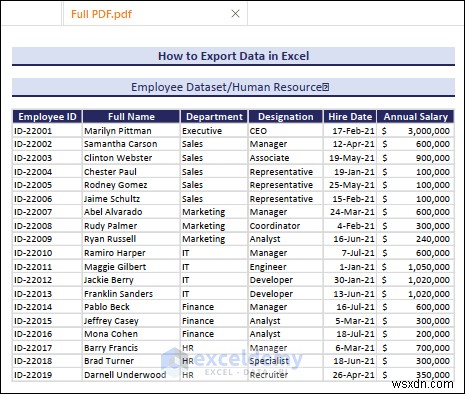Select the name Clinton Webster
The height and width of the screenshot is (394, 465).
click(118, 158)
